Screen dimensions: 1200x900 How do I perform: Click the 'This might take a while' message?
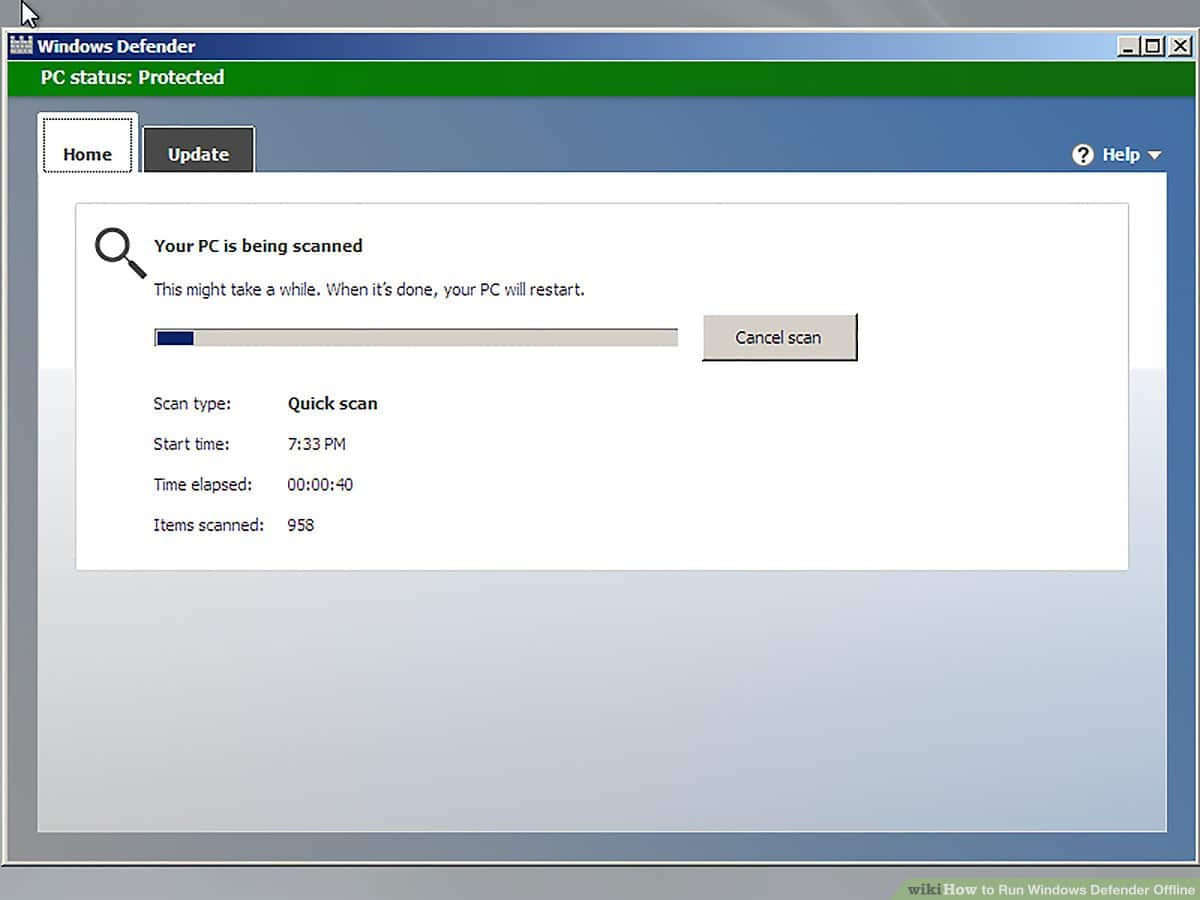(369, 290)
